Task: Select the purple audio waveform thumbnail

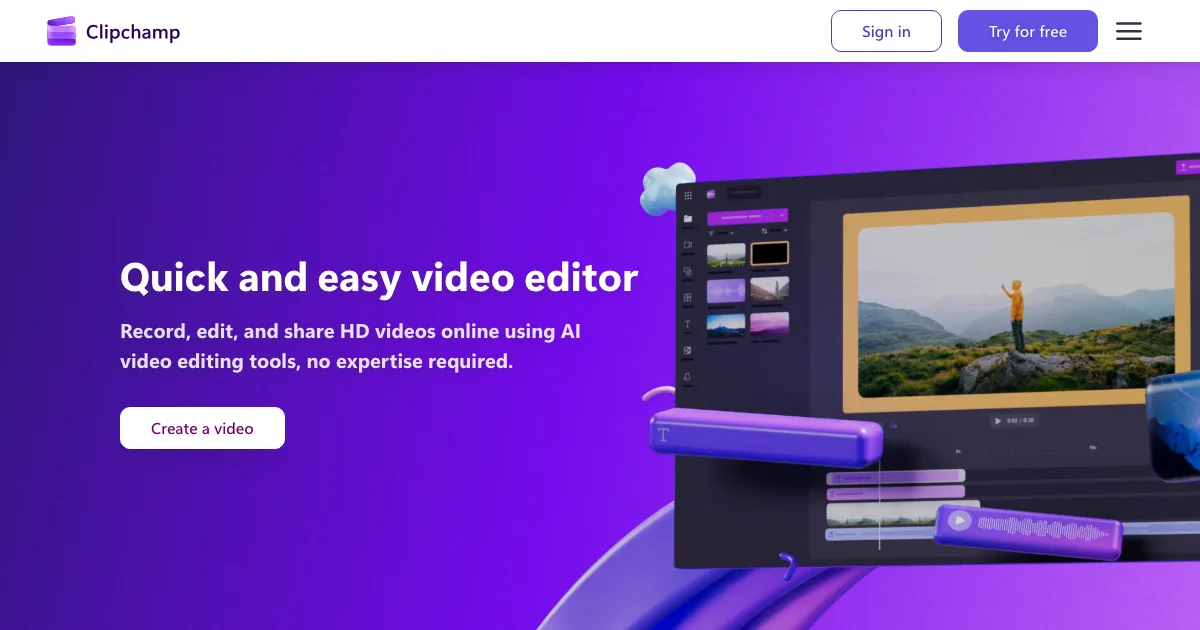Action: (726, 291)
